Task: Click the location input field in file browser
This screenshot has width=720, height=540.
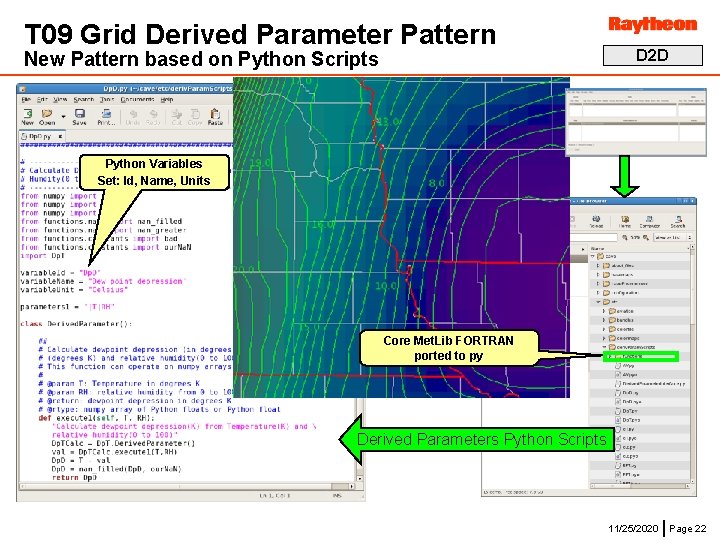Action: click(x=594, y=237)
